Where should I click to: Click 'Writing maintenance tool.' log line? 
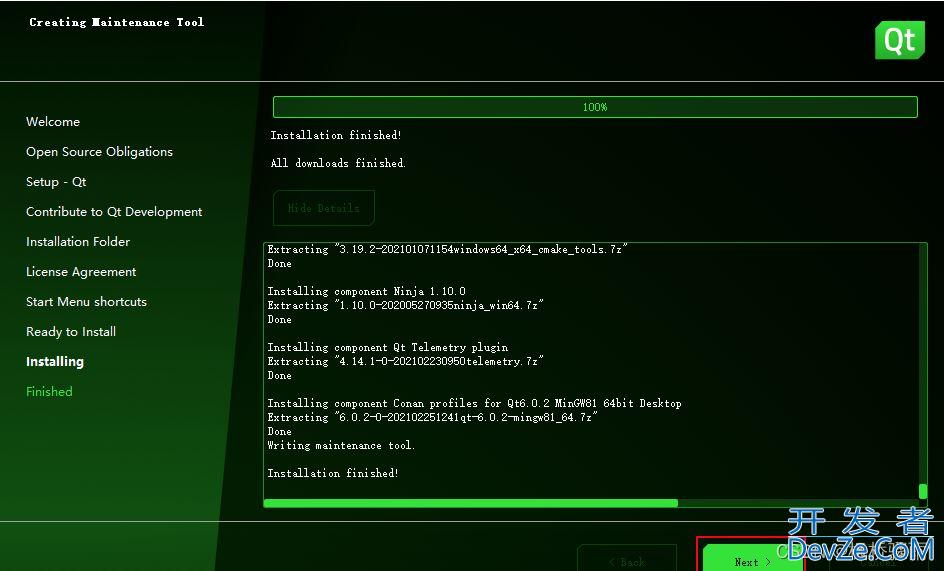click(341, 445)
